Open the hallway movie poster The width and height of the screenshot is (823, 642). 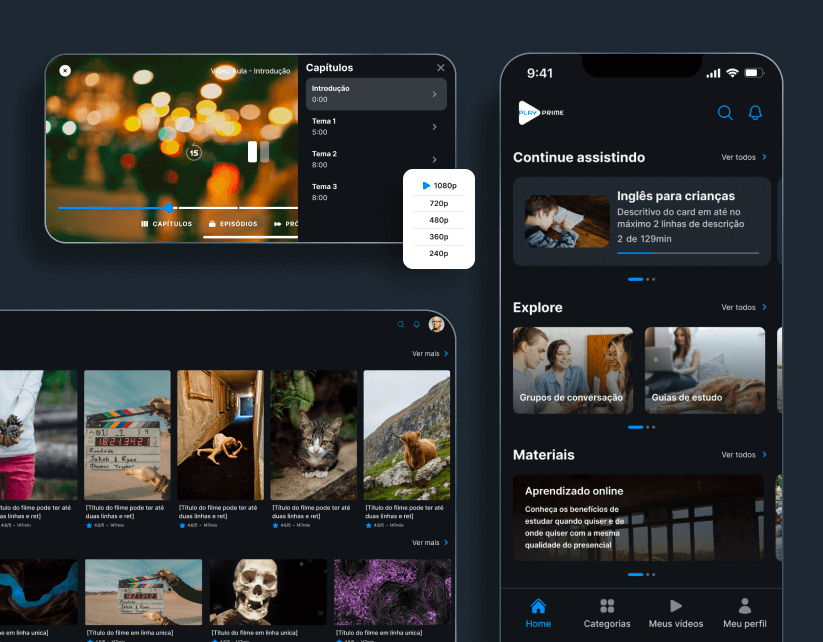pos(220,435)
